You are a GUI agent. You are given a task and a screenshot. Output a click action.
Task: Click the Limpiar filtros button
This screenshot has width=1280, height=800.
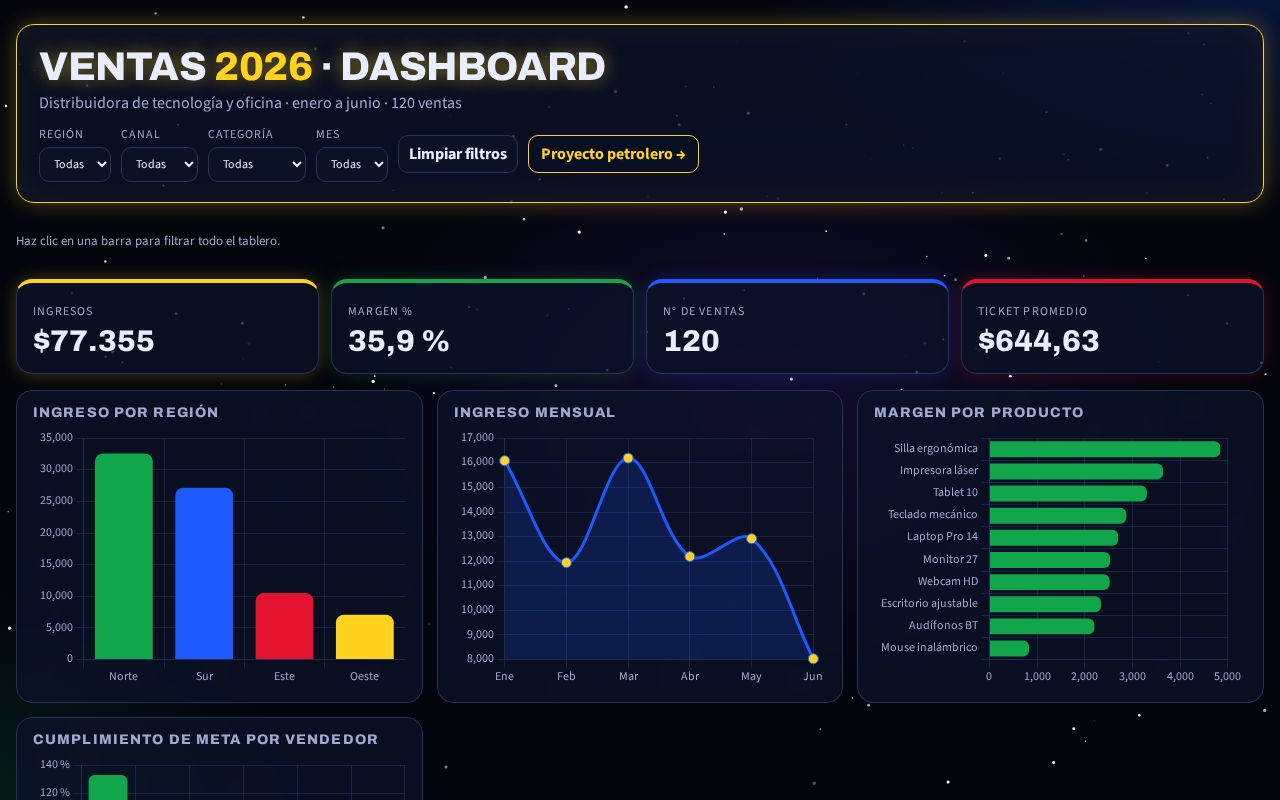click(x=458, y=154)
